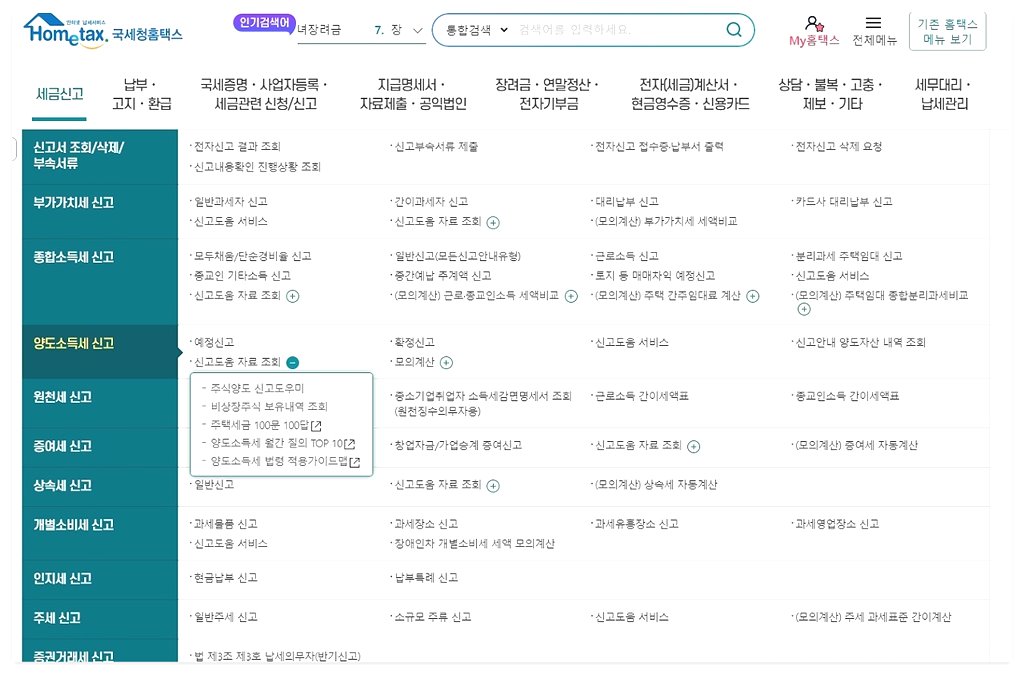
Task: Open 카드사 대리납부 신고 link
Action: click(x=843, y=201)
